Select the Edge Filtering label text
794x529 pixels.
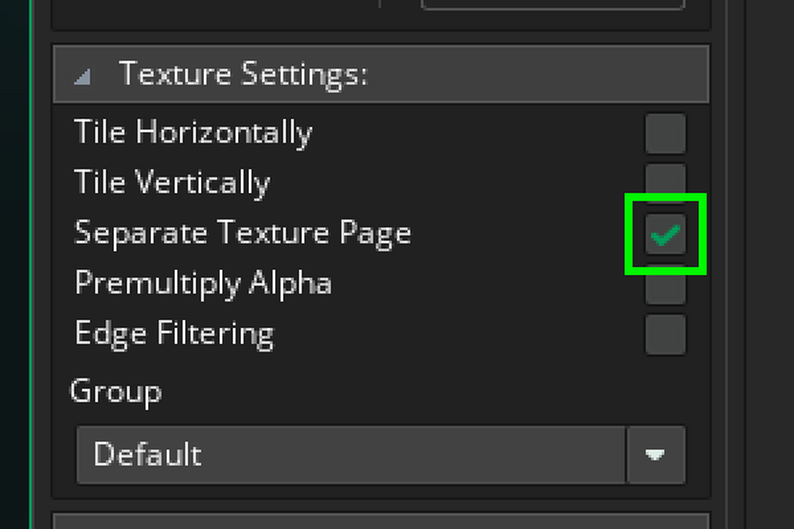[174, 333]
